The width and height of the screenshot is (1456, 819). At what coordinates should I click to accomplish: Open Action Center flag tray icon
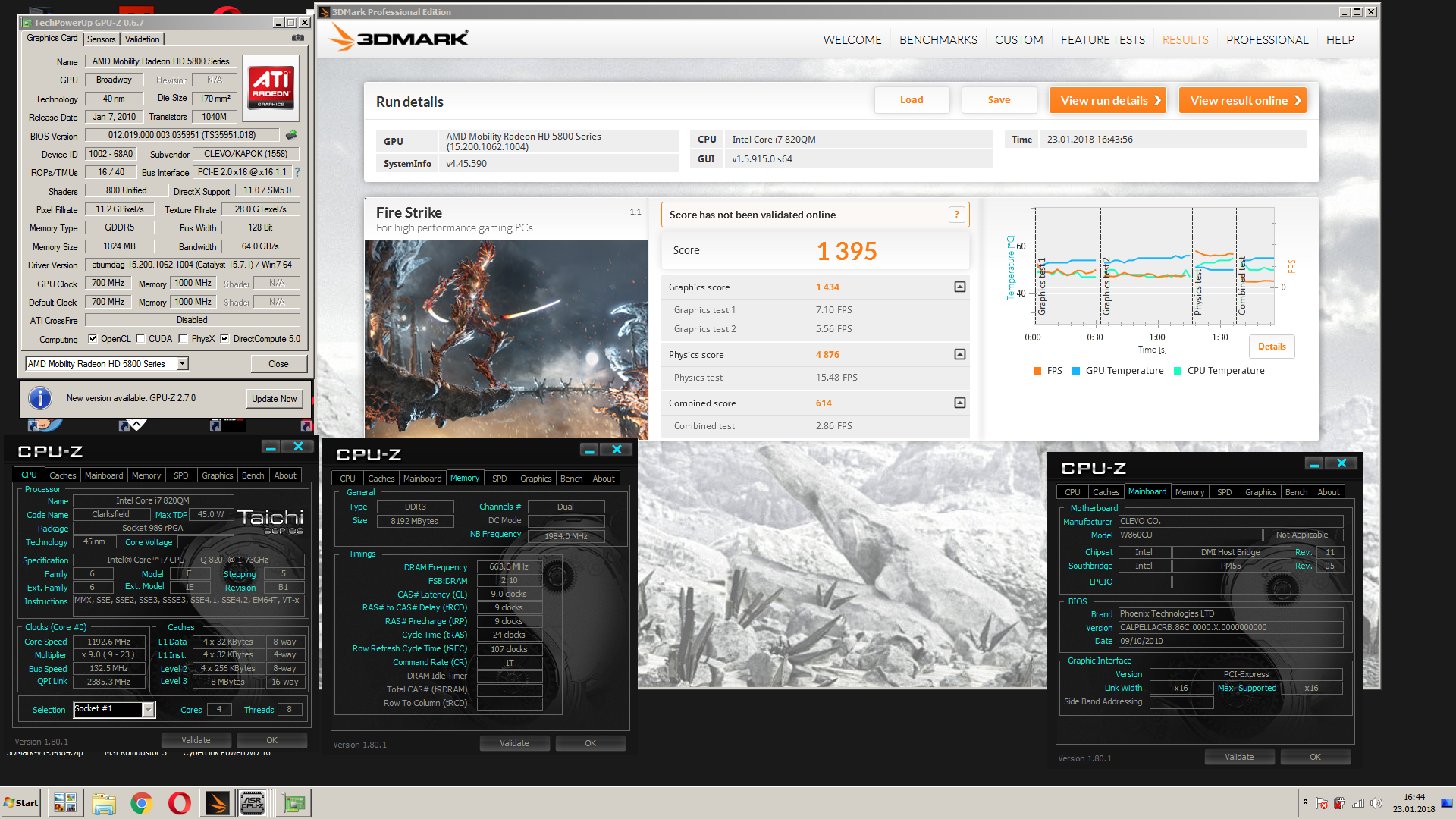coord(1322,803)
